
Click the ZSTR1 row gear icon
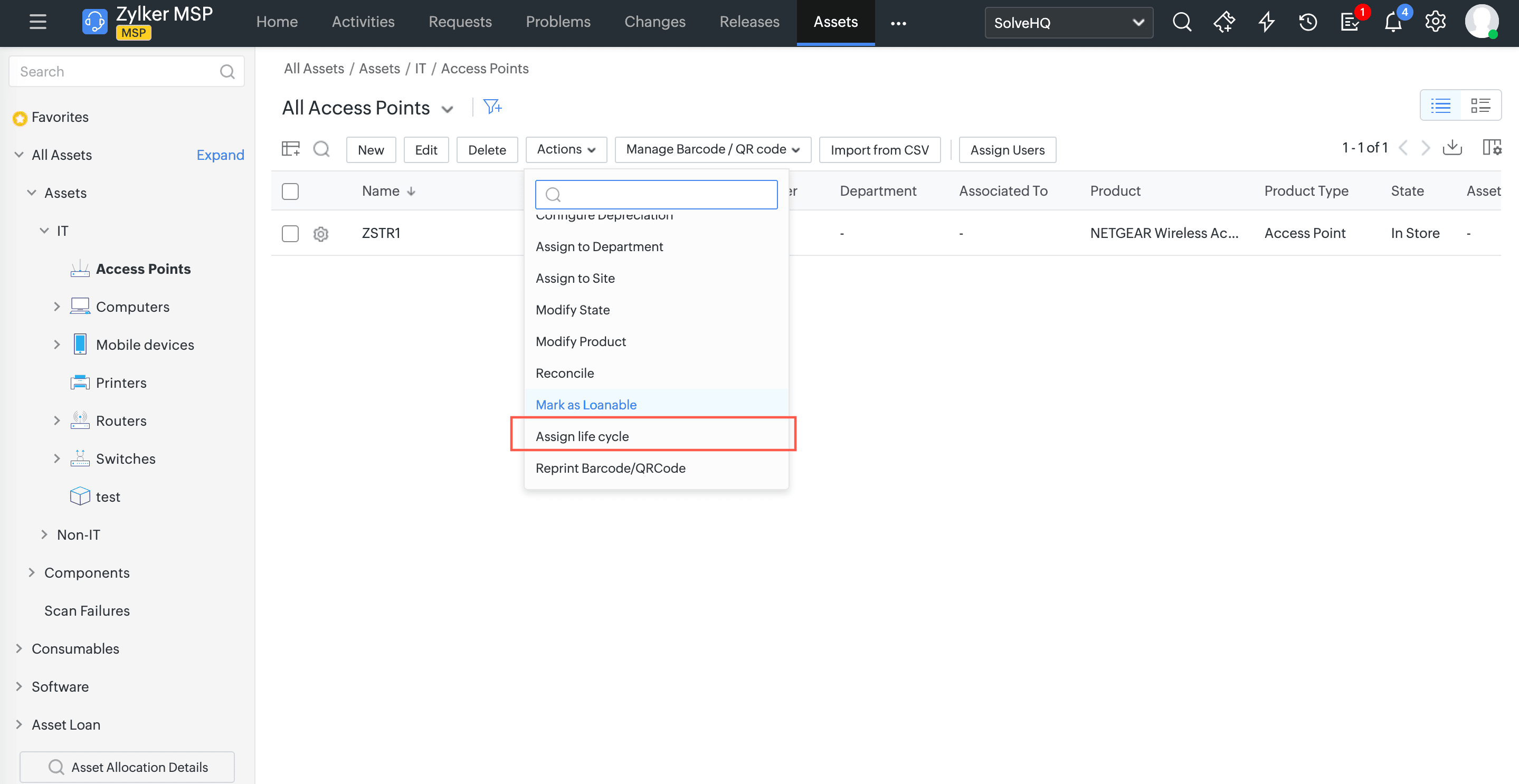(x=321, y=233)
